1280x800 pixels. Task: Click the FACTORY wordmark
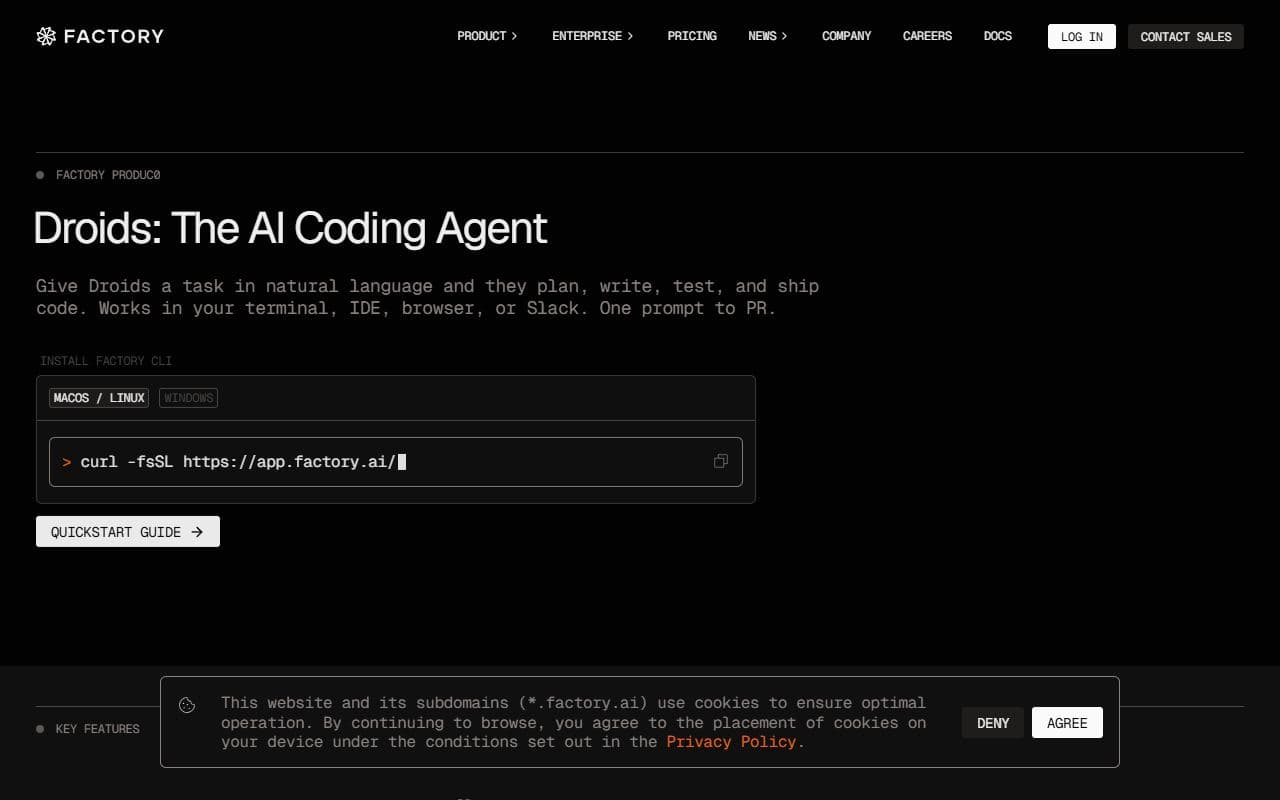(x=113, y=36)
